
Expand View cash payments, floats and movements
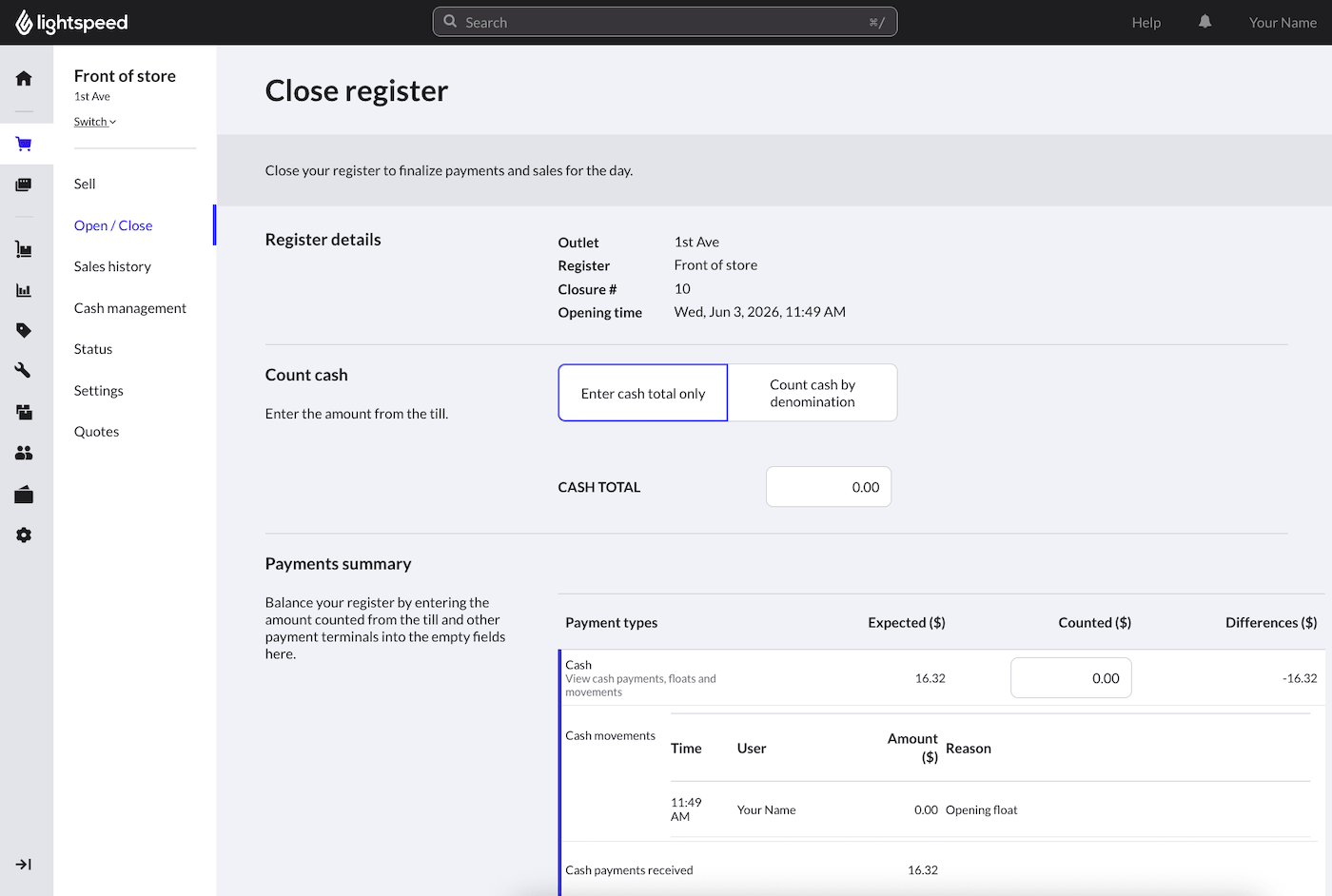pyautogui.click(x=640, y=685)
